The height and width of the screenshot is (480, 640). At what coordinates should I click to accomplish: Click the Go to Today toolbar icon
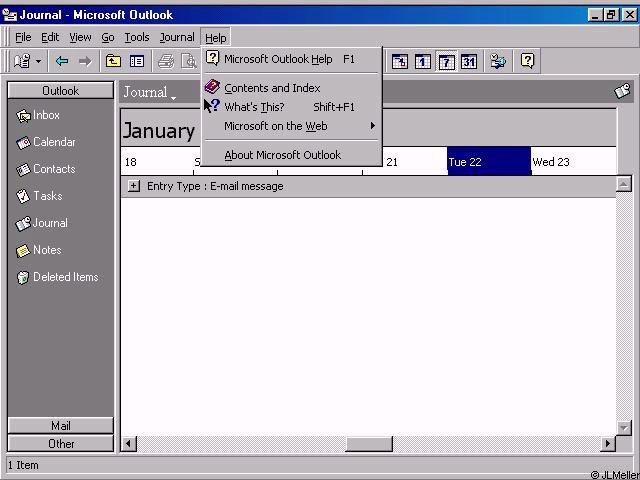point(400,62)
